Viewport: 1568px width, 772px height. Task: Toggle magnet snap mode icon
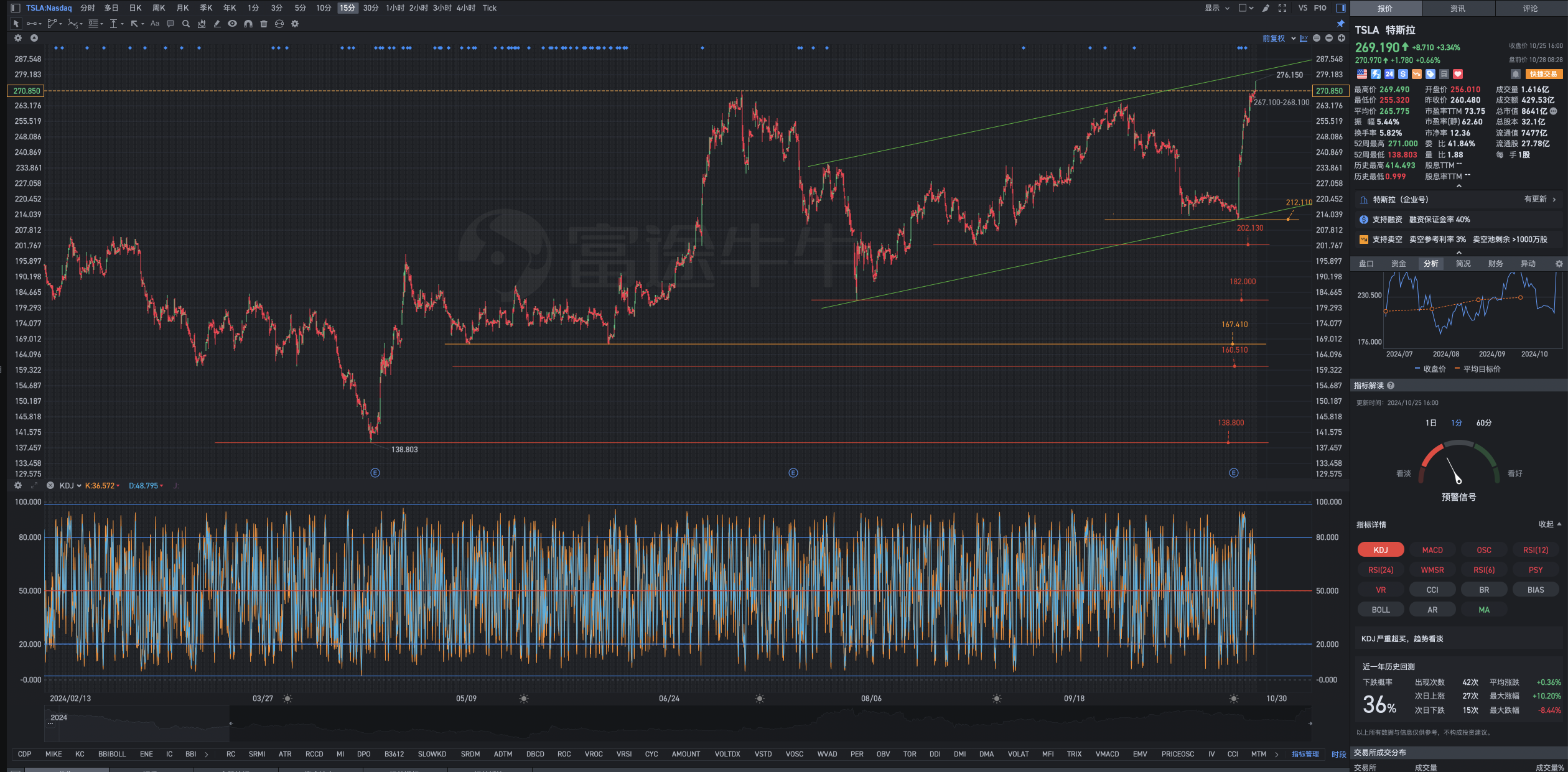tap(248, 24)
